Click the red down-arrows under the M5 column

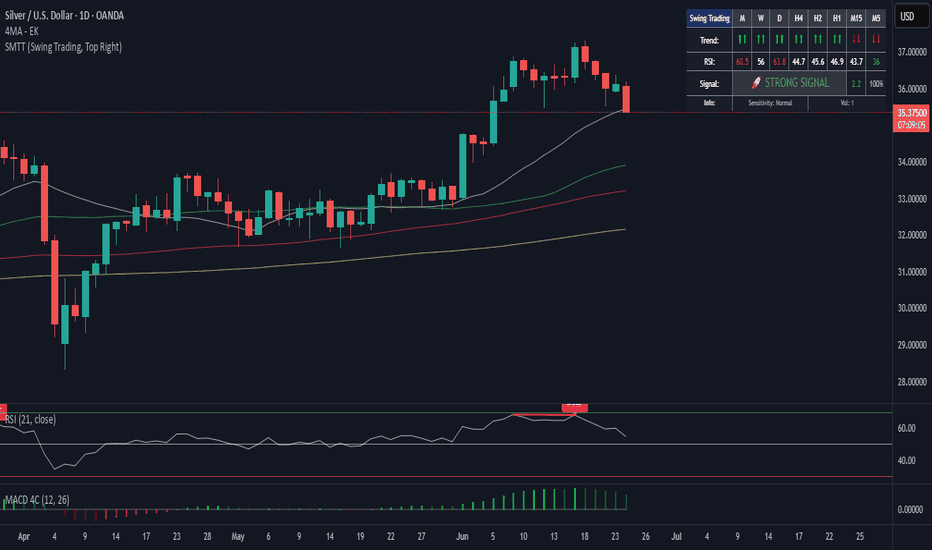pyautogui.click(x=876, y=40)
